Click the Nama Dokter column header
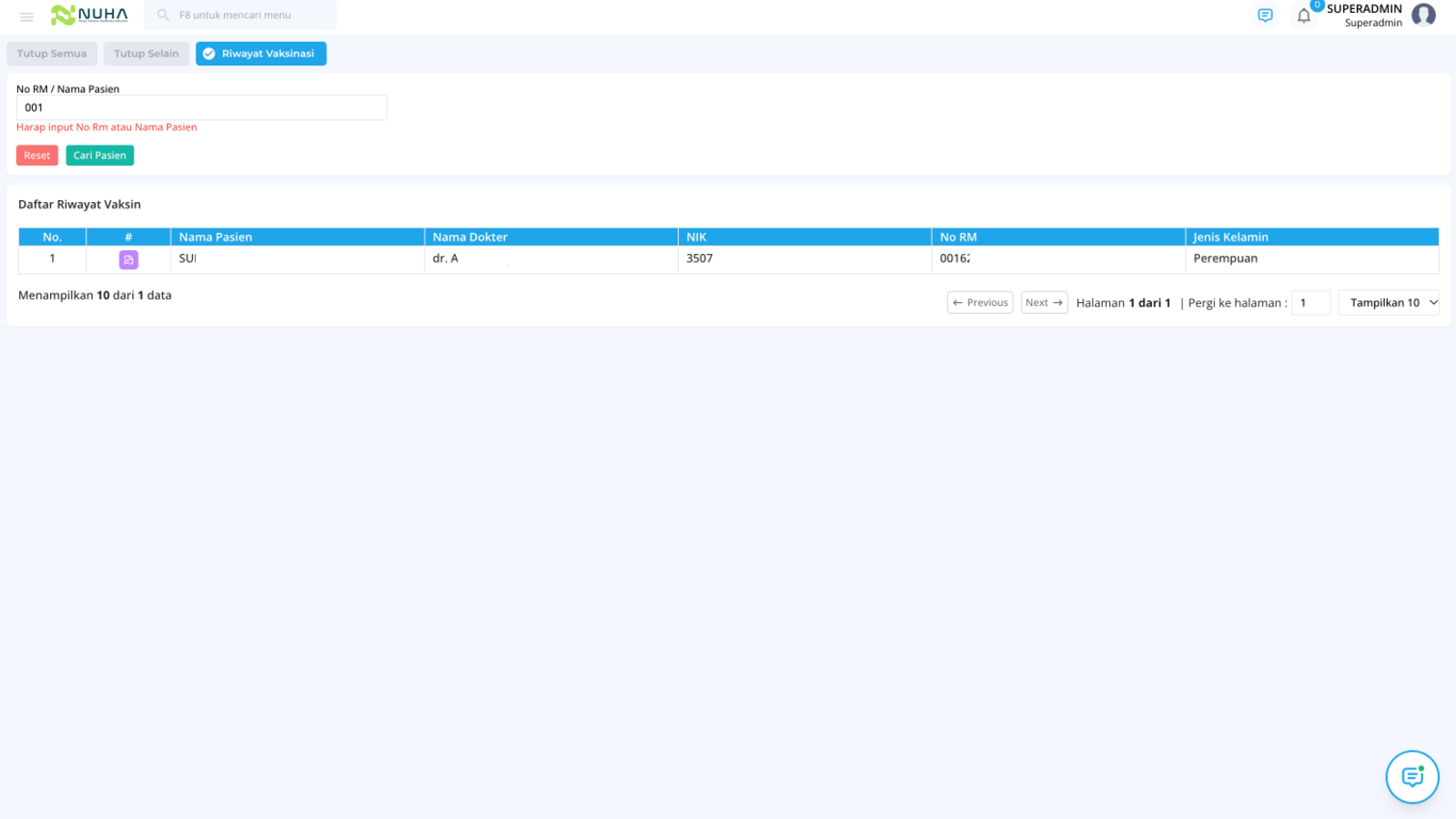The image size is (1456, 819). 551,238
